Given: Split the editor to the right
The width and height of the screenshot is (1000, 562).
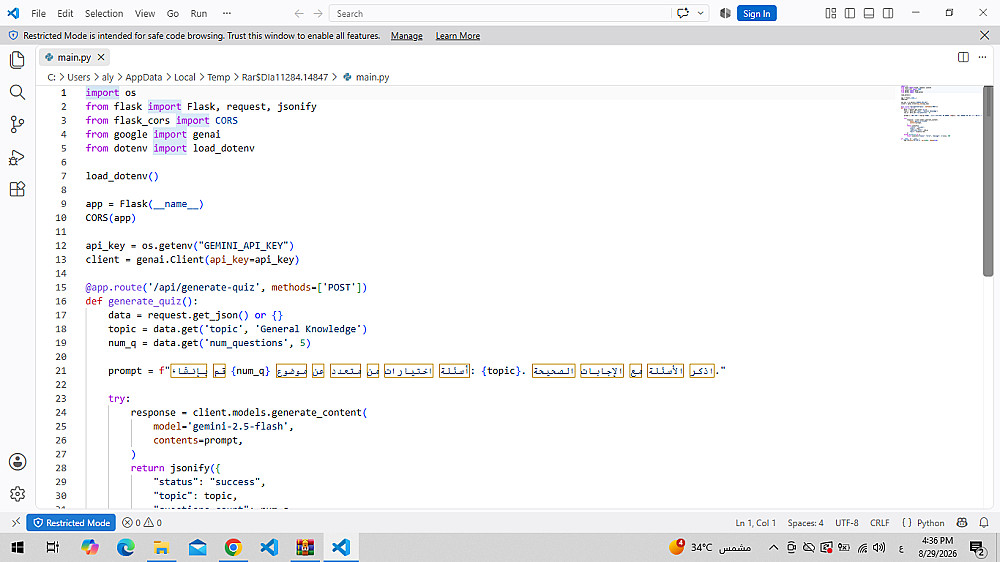Looking at the screenshot, I should coord(963,57).
